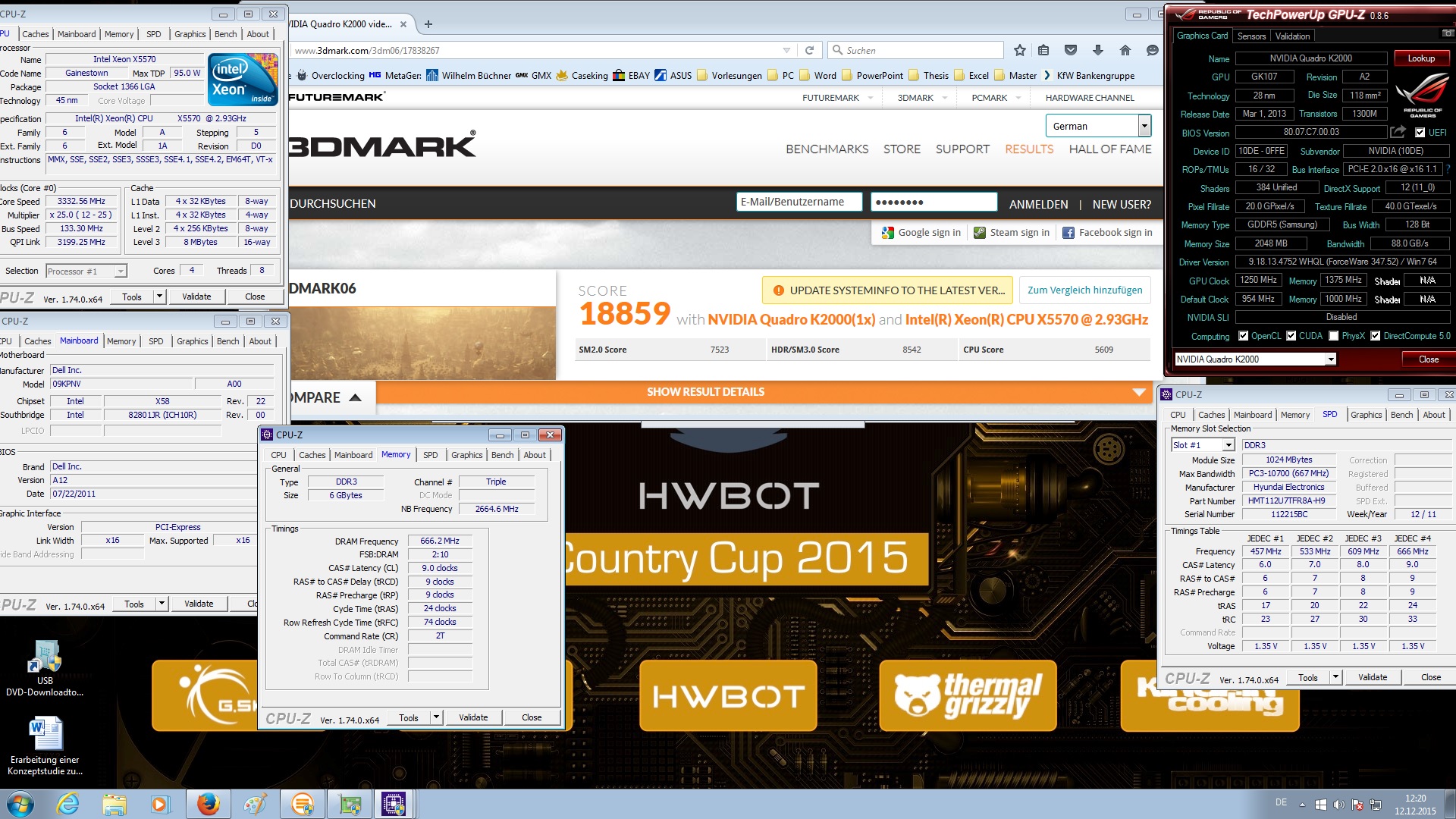Viewport: 1456px width, 819px height.
Task: Click UPDATE SYSTEMINFO TO THE LATEST VERSION button
Action: click(x=887, y=290)
